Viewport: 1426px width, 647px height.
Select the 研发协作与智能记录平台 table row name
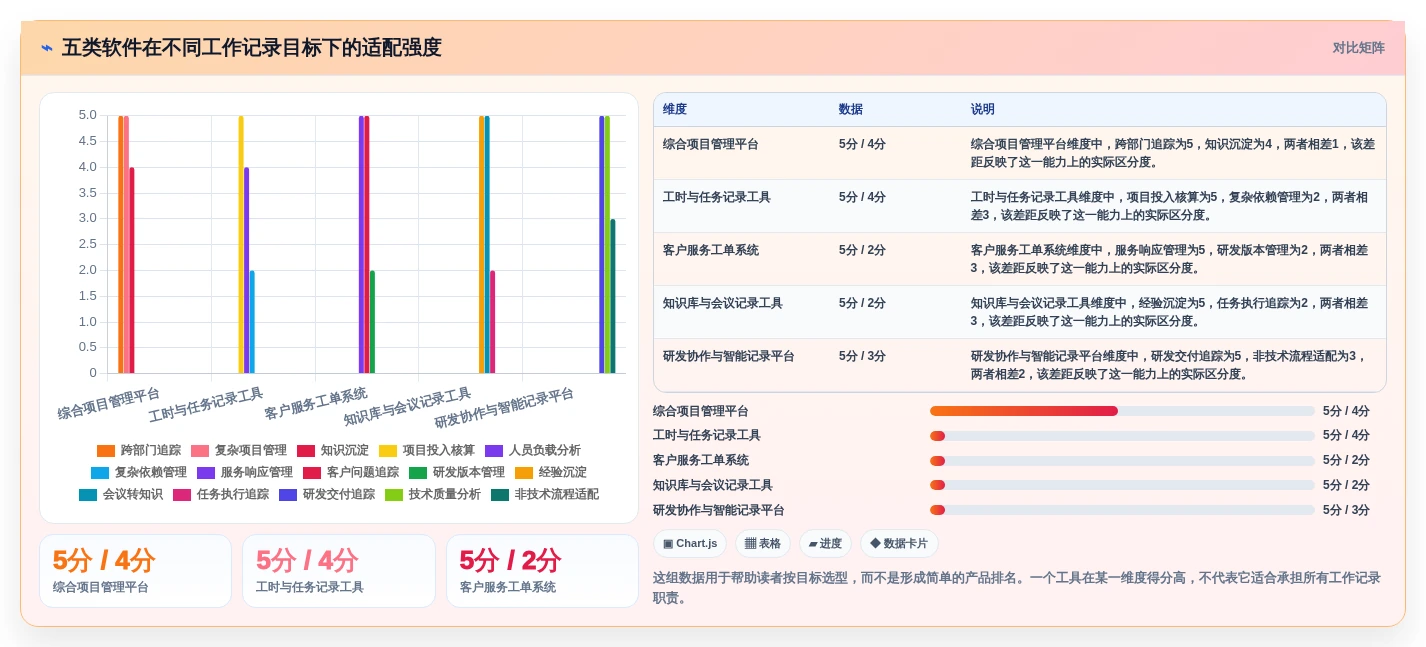pos(729,356)
